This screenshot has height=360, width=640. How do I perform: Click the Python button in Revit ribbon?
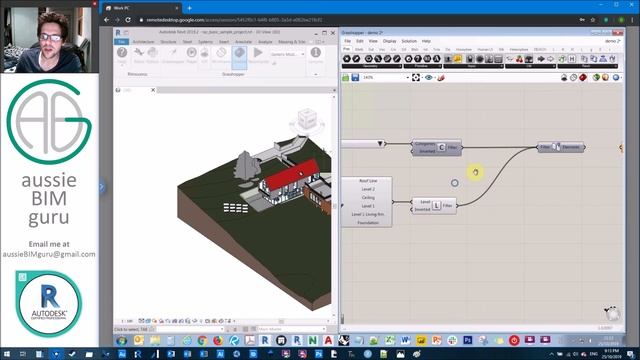tap(152, 55)
